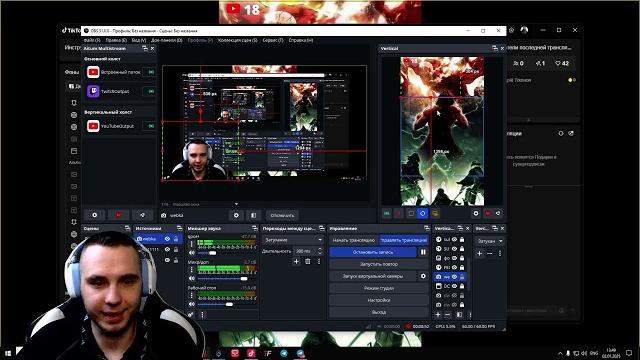
Task: Click the Start Replay Buffer button
Action: coord(378,264)
